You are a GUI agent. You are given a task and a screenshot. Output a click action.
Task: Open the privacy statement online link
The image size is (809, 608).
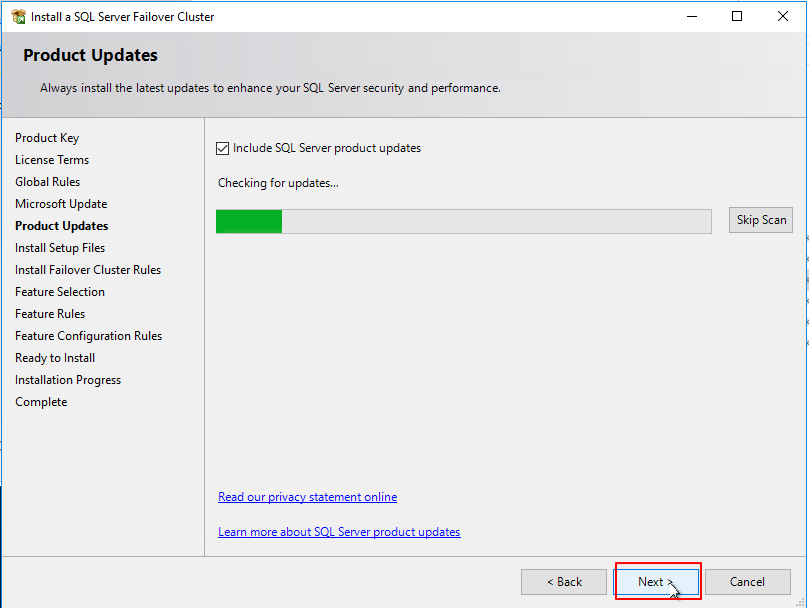[x=307, y=496]
